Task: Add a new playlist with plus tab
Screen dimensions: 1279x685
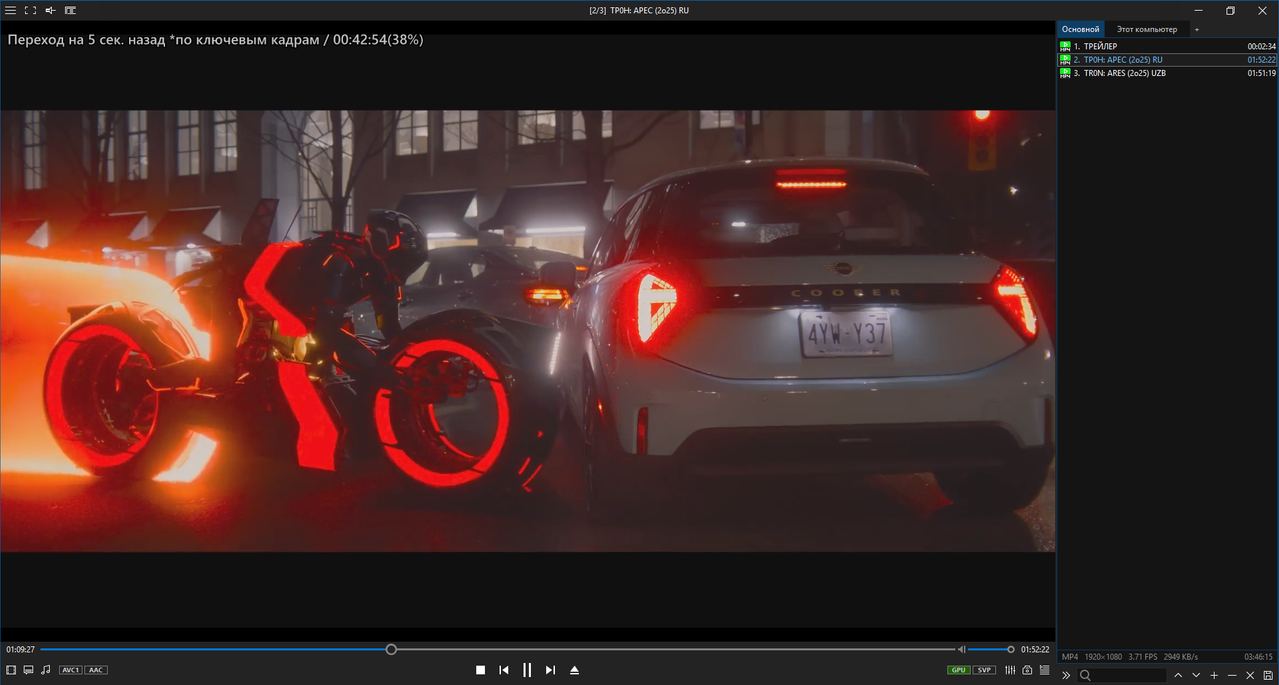Action: click(x=1196, y=29)
